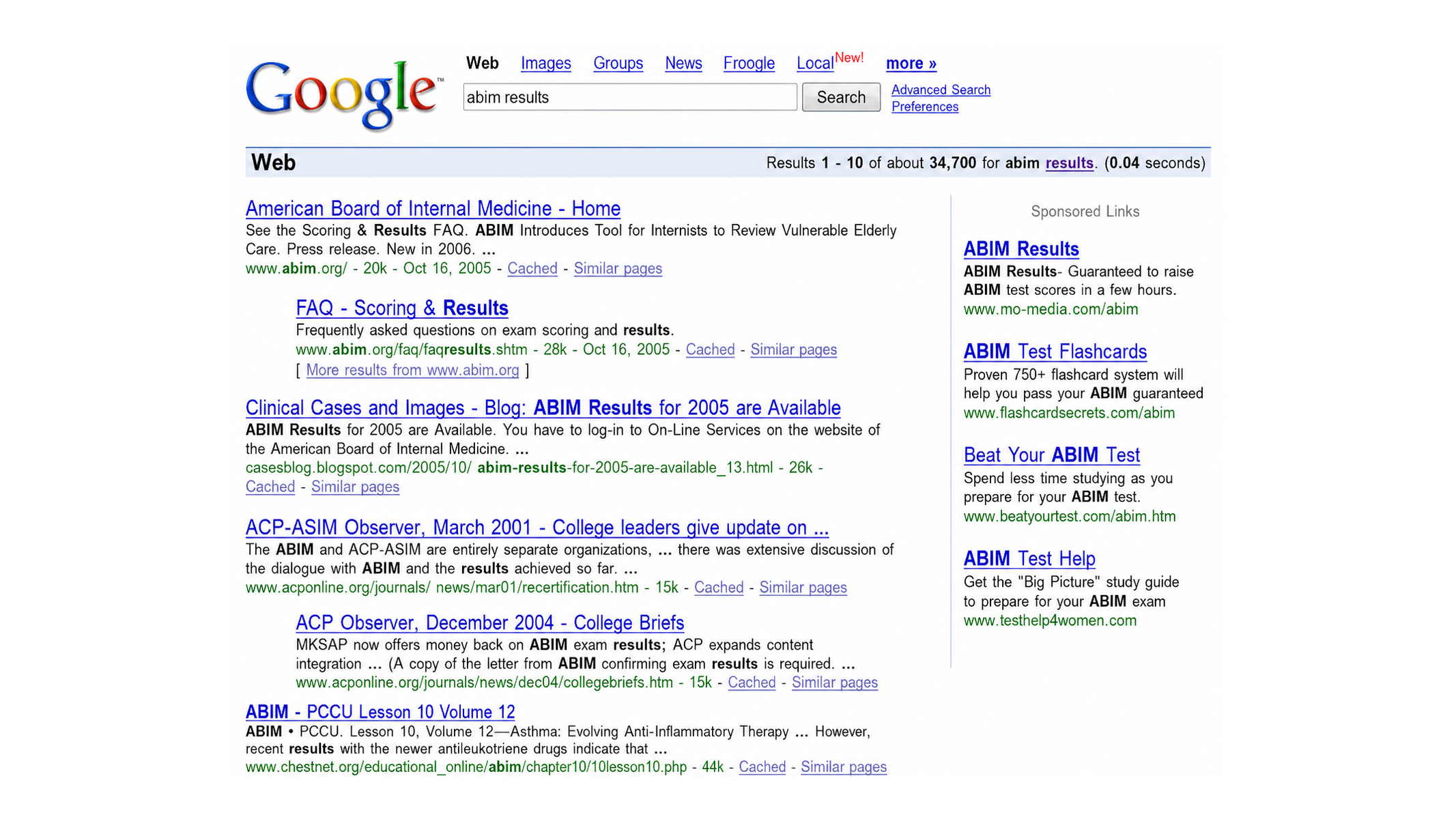
Task: Click the Search button
Action: [841, 97]
